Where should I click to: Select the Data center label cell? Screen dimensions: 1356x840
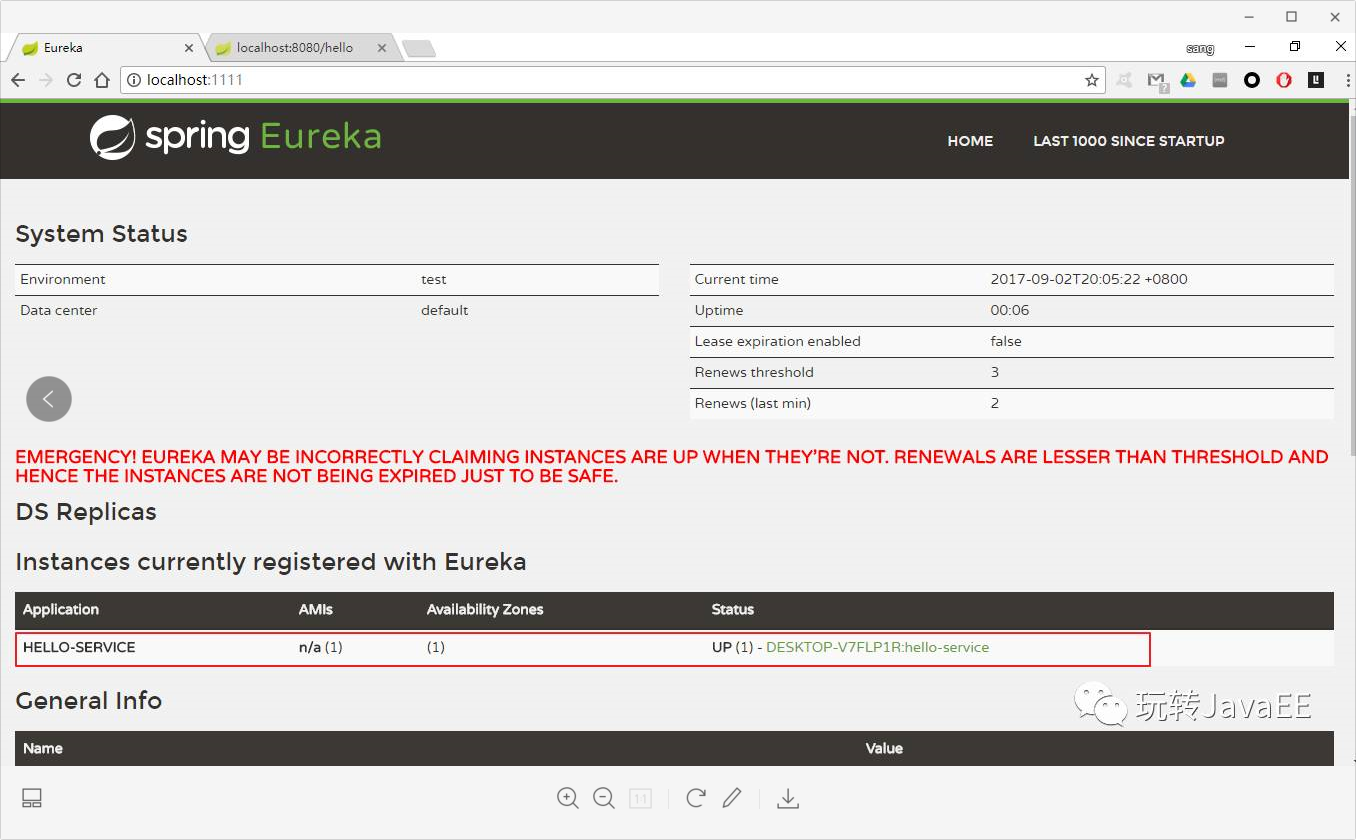59,310
